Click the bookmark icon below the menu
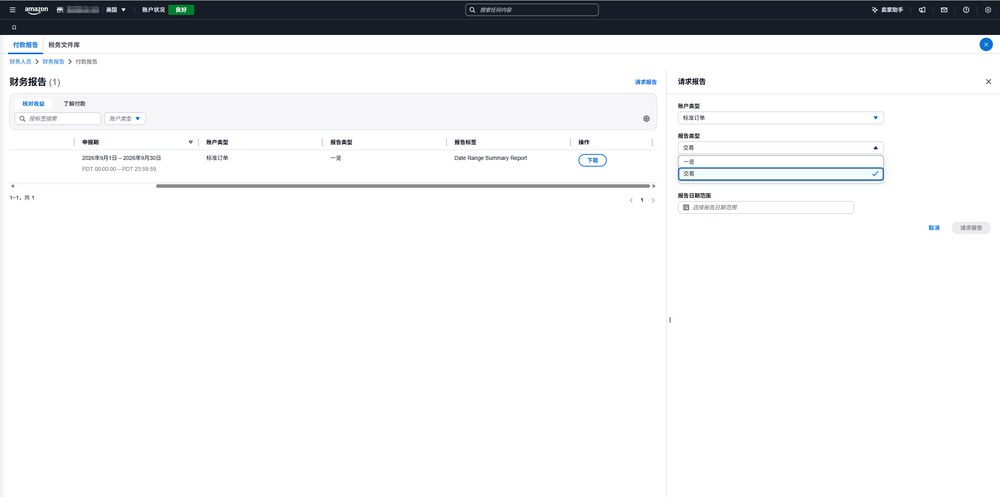This screenshot has height=497, width=1000. pos(14,27)
